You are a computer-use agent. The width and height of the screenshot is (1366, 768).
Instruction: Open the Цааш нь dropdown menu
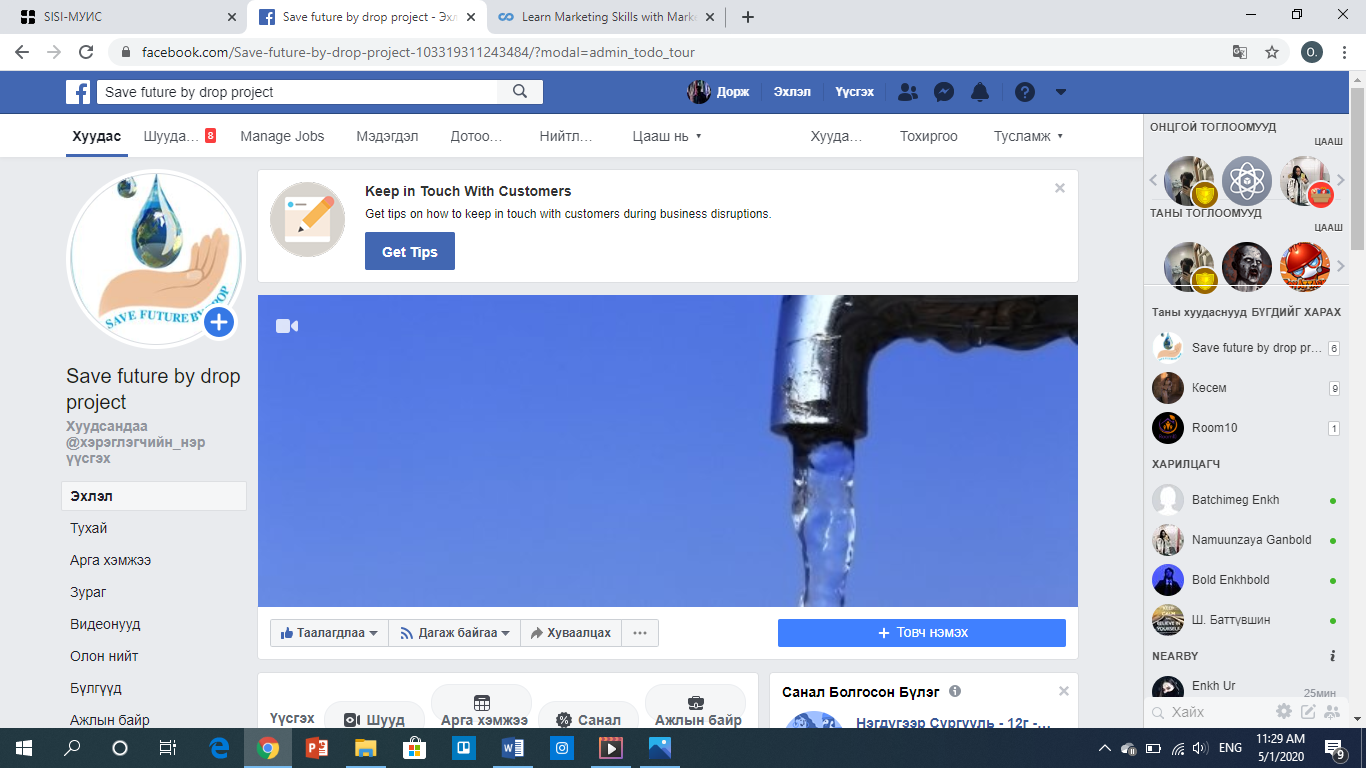click(667, 136)
